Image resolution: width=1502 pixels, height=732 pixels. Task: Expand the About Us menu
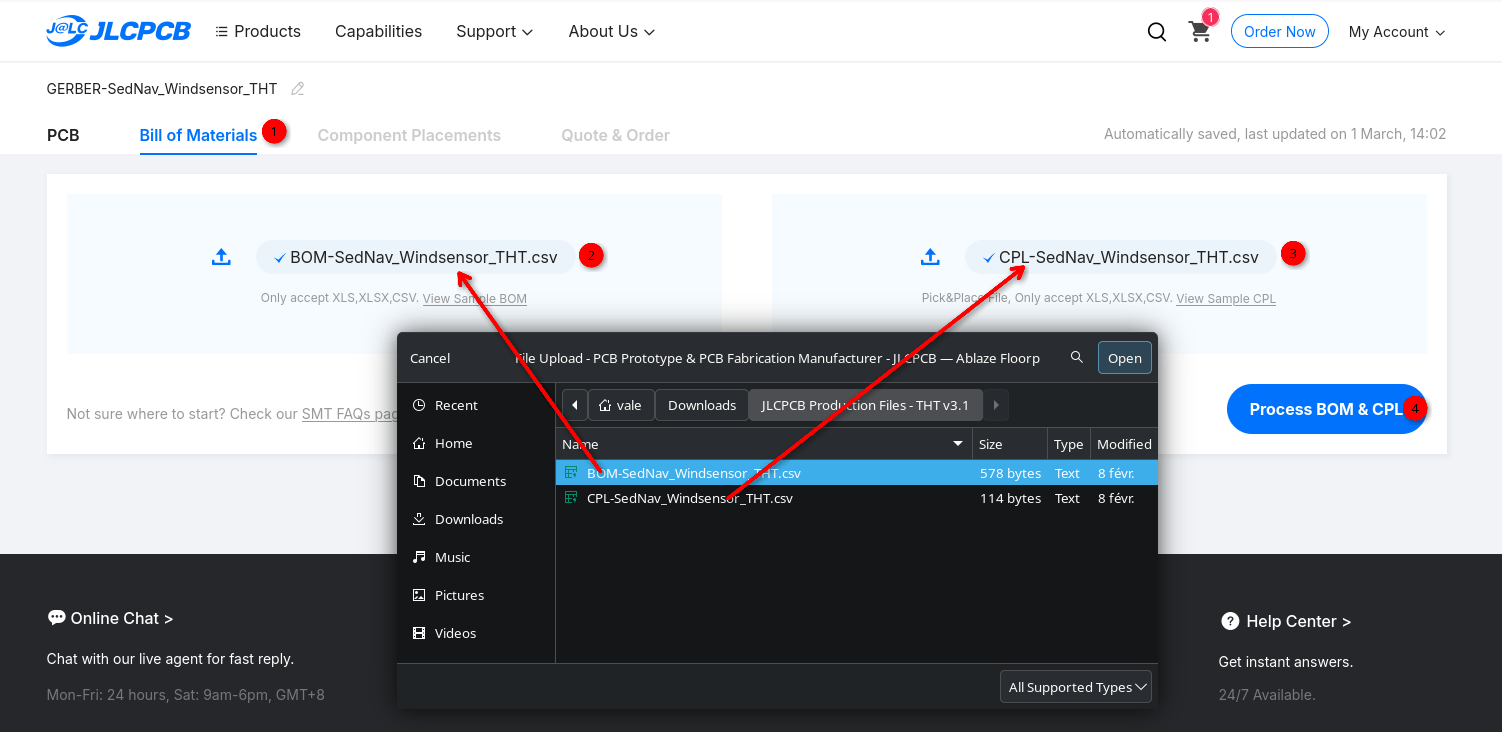point(611,32)
